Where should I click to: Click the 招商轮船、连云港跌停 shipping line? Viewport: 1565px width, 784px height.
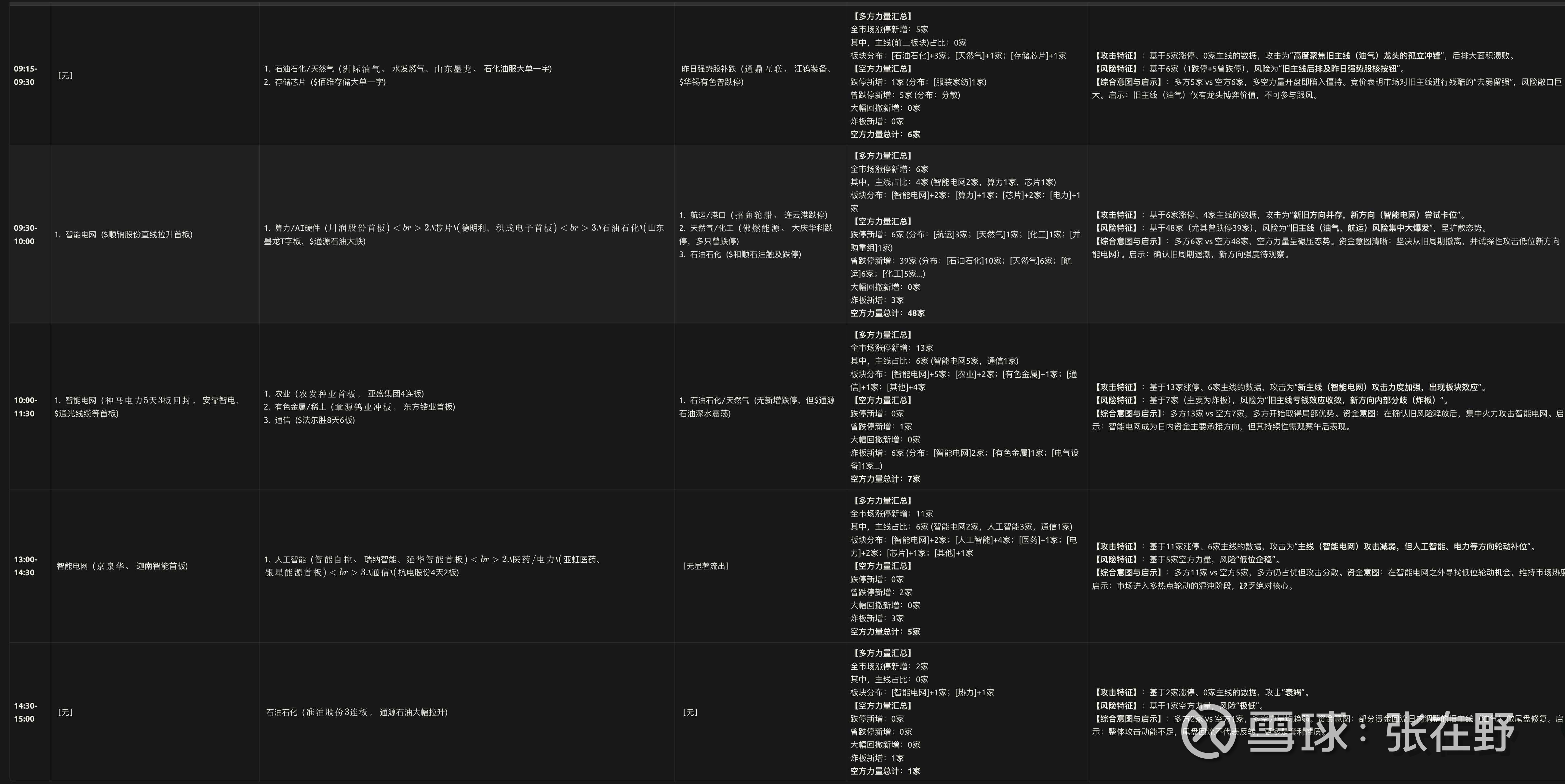point(753,215)
